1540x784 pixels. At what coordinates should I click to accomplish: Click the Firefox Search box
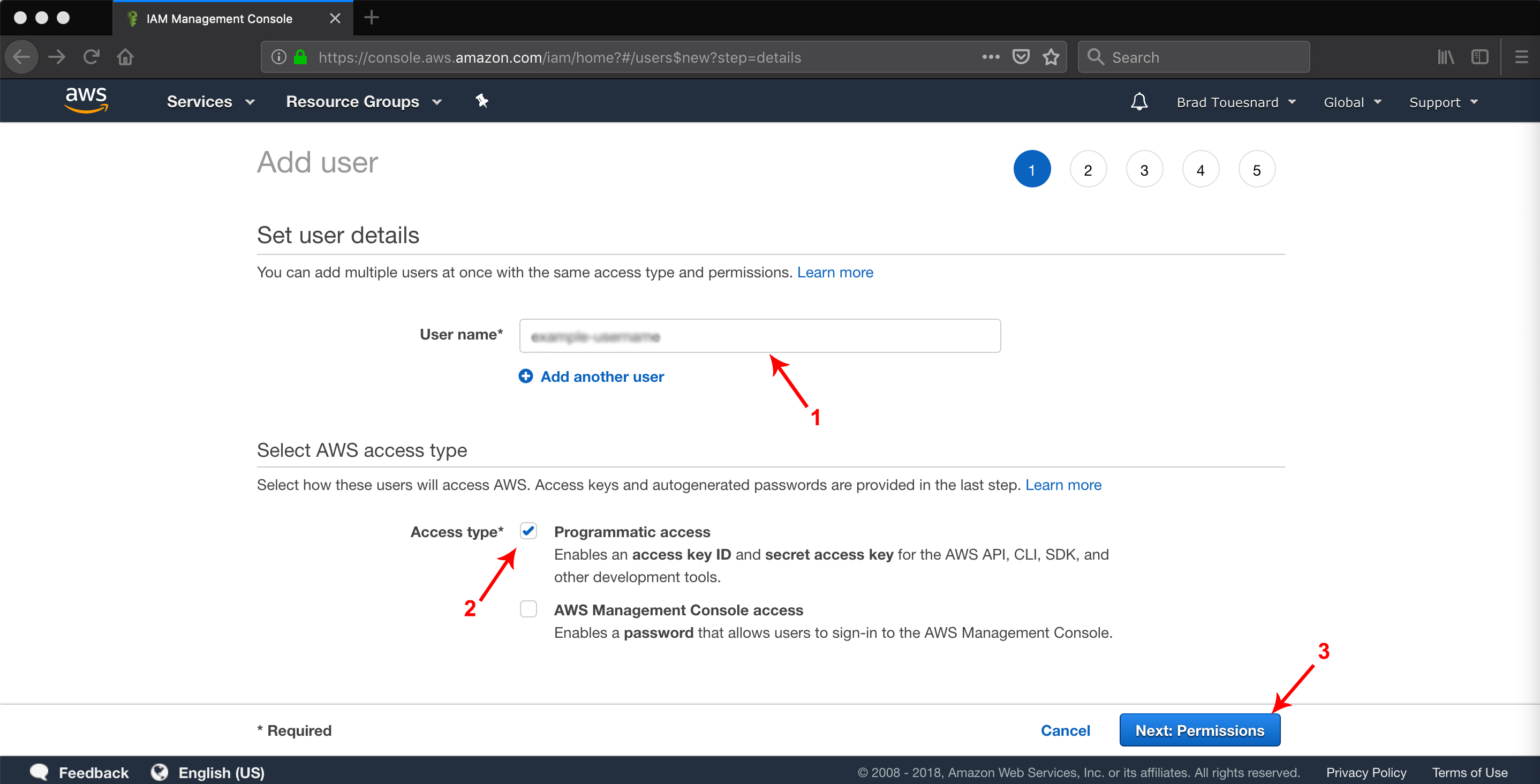click(1193, 57)
